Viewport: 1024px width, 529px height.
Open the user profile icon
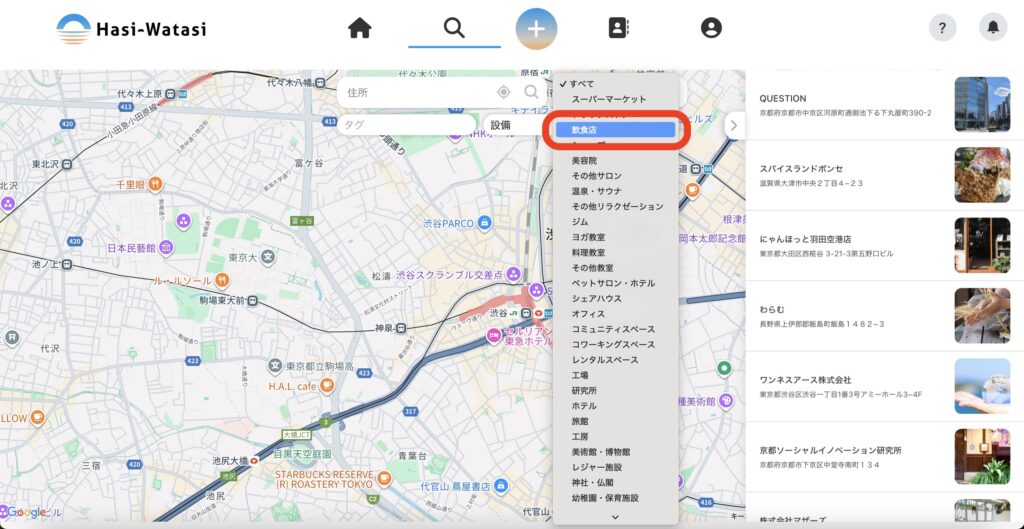[x=711, y=28]
